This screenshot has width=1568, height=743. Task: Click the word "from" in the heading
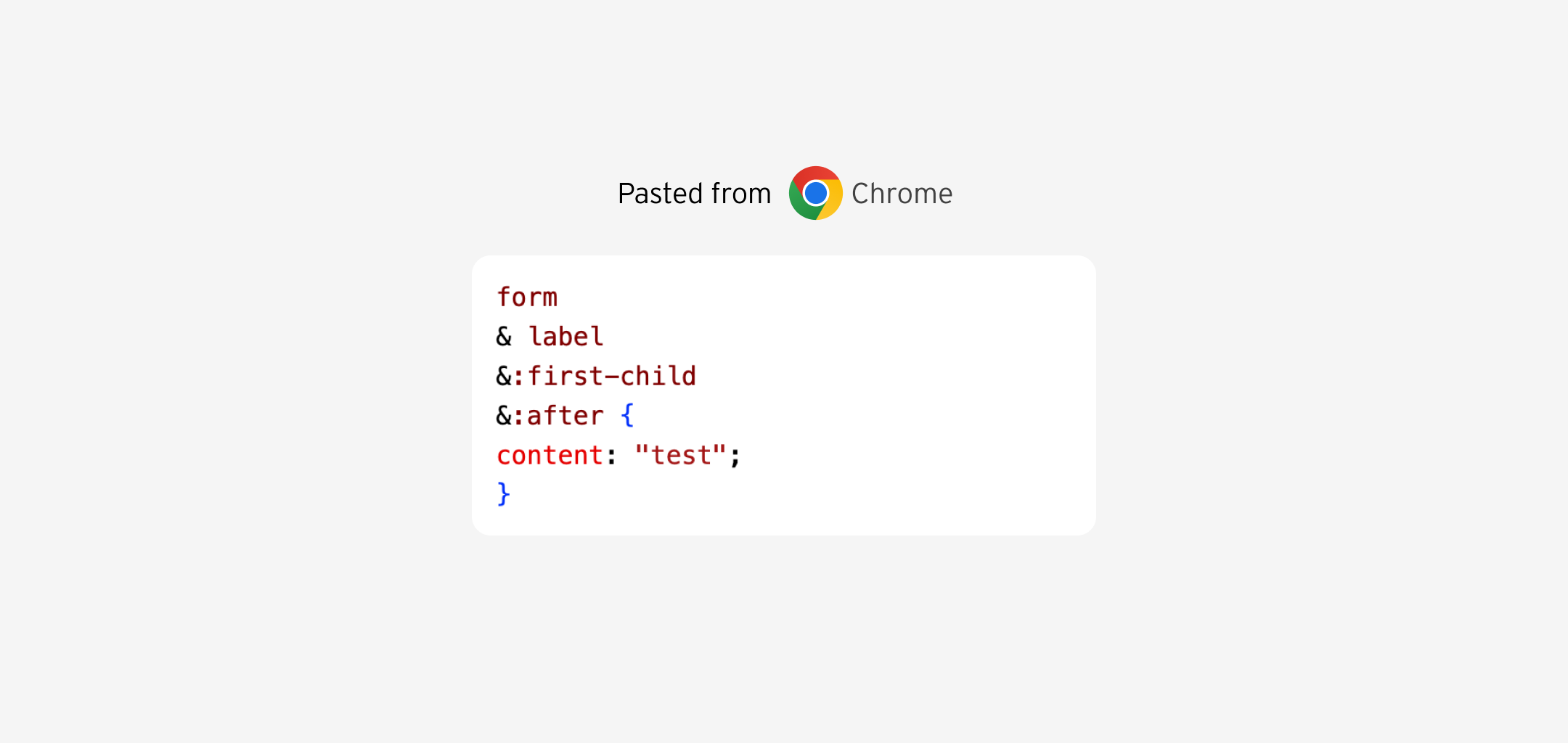[741, 194]
